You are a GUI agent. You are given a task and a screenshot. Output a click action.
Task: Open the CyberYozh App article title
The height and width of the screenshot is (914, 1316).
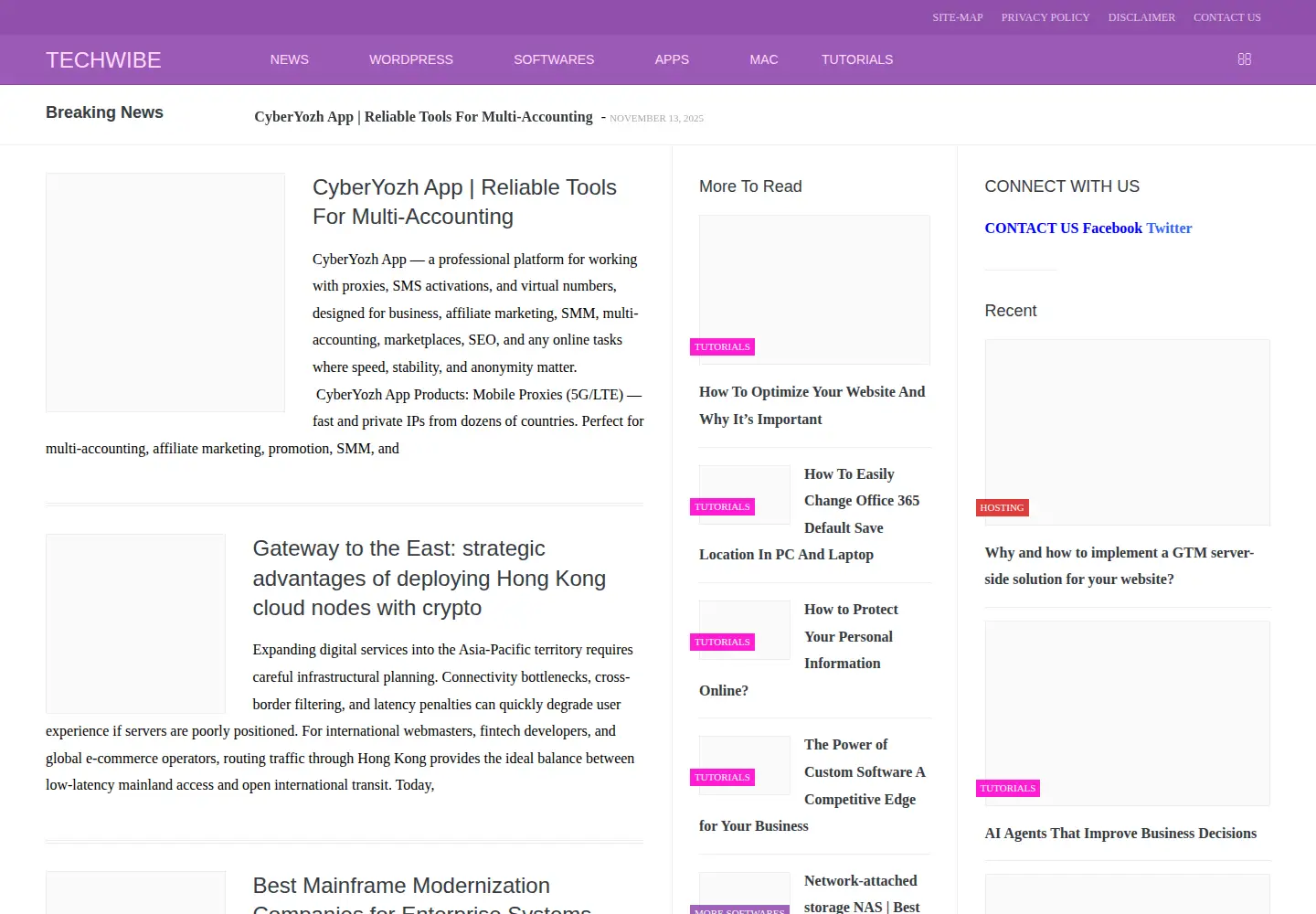tap(464, 202)
